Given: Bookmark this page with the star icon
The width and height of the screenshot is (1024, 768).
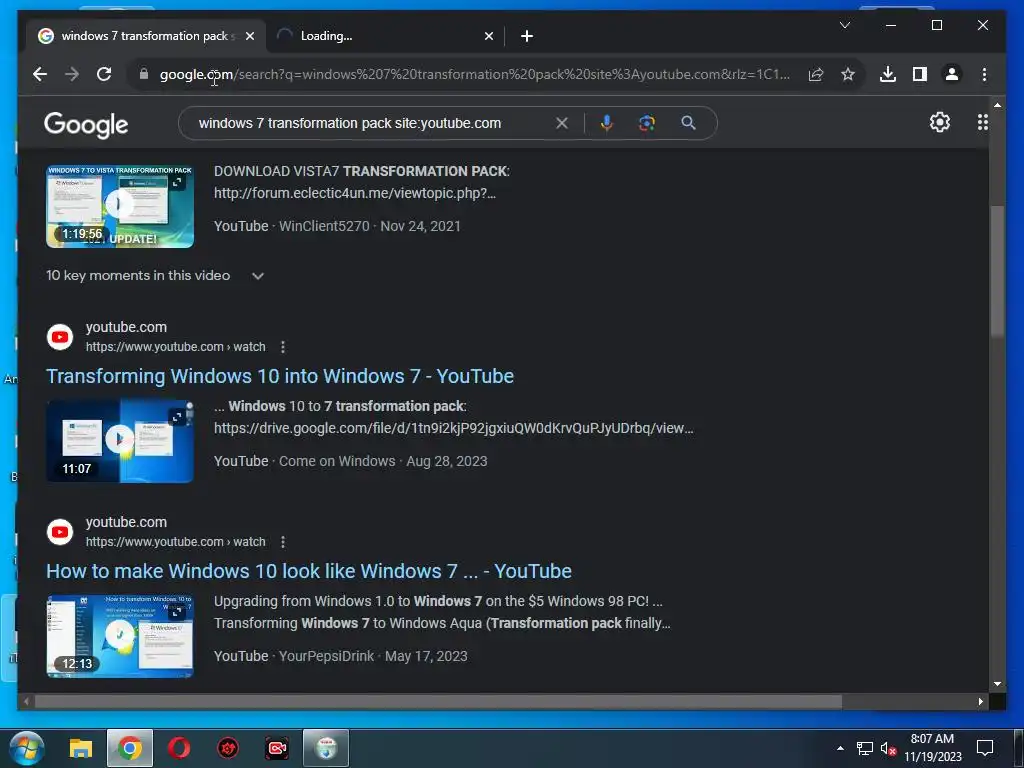Looking at the screenshot, I should pos(848,74).
